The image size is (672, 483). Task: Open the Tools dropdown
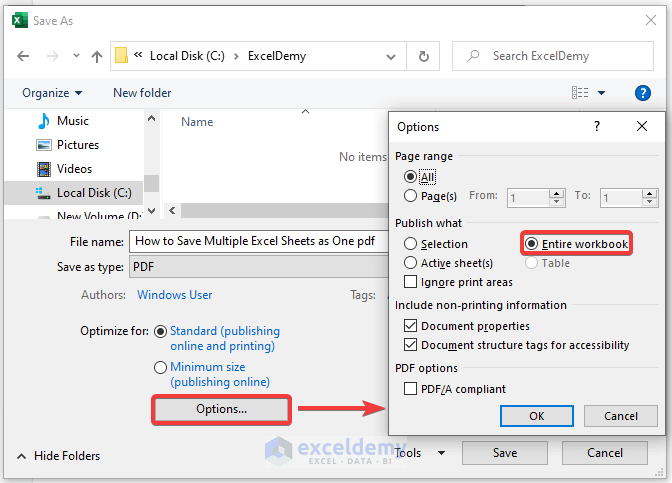tap(420, 453)
